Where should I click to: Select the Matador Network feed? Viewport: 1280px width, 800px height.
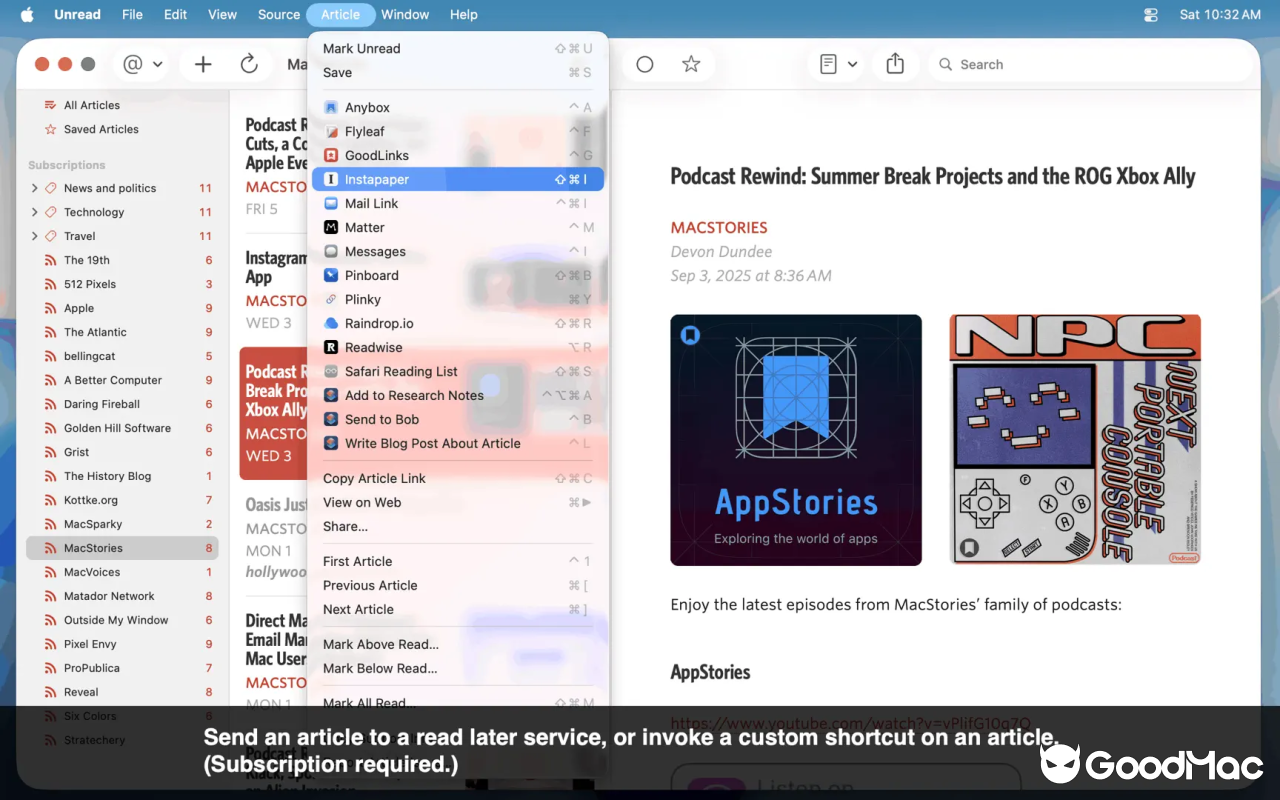point(122,596)
